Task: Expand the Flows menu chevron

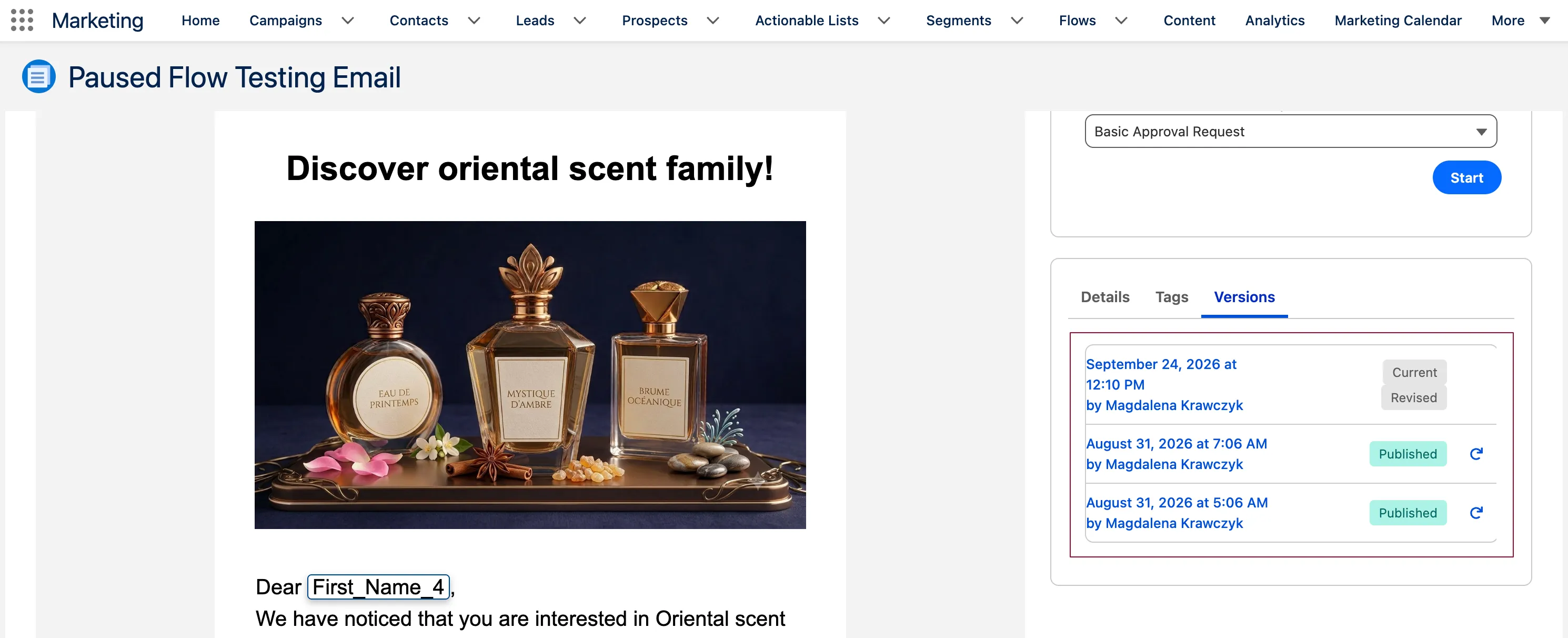Action: (x=1121, y=21)
